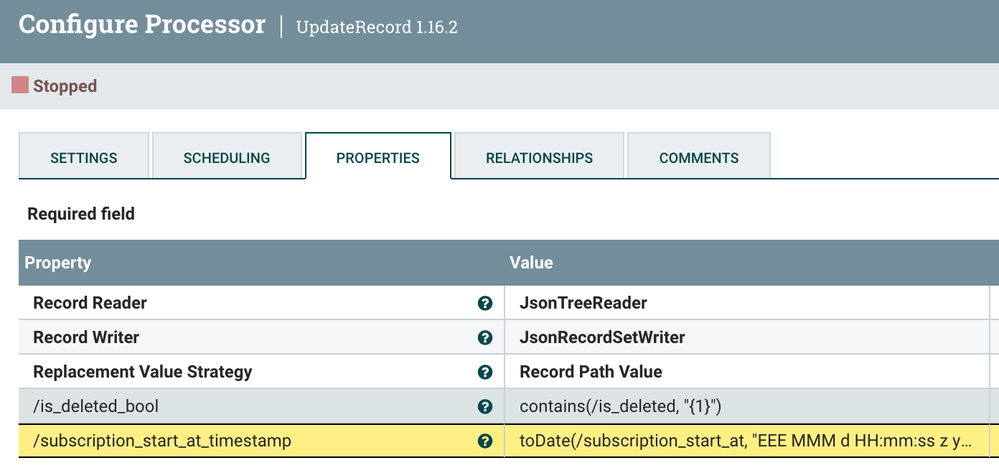Click help icon for Record Reader
Screen dimensions: 999x468
[485, 303]
